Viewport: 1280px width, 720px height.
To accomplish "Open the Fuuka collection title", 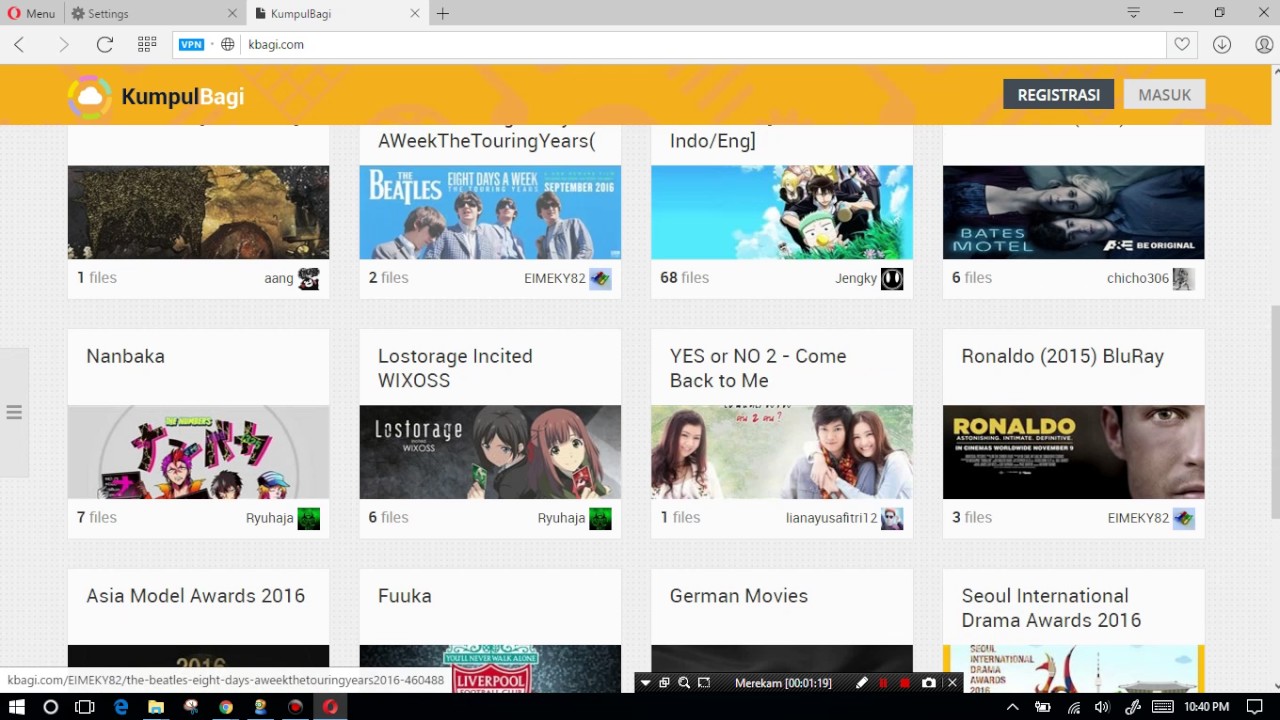I will (x=405, y=596).
